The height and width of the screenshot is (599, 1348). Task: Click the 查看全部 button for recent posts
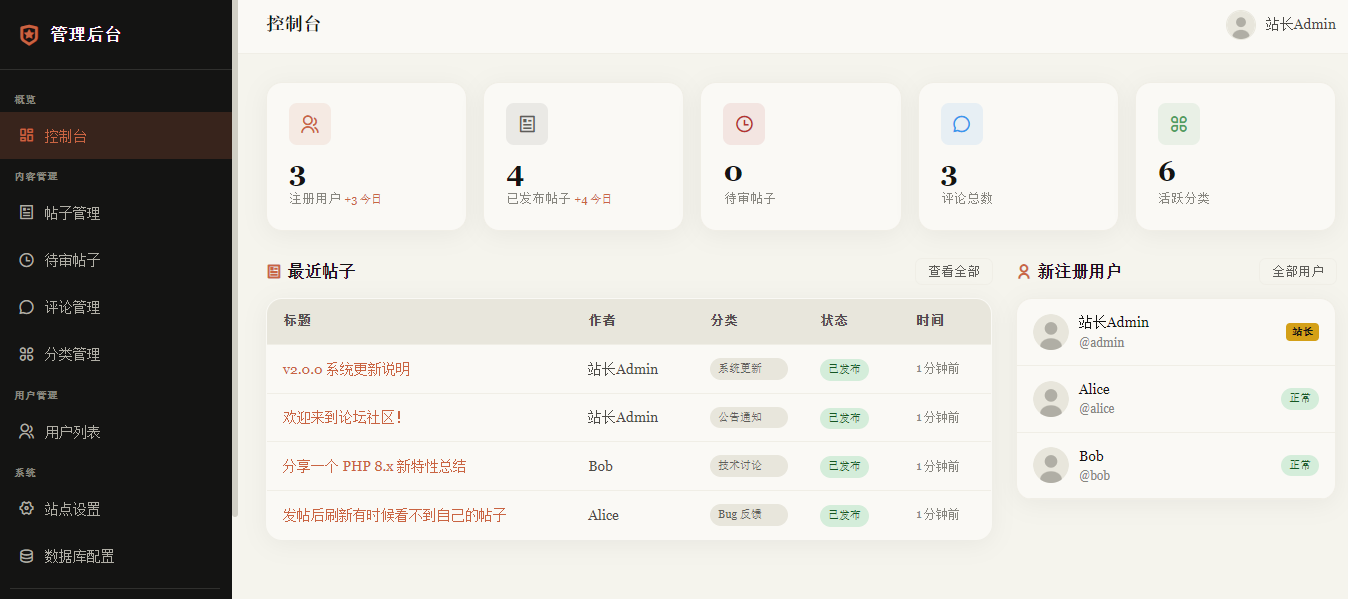pyautogui.click(x=954, y=271)
